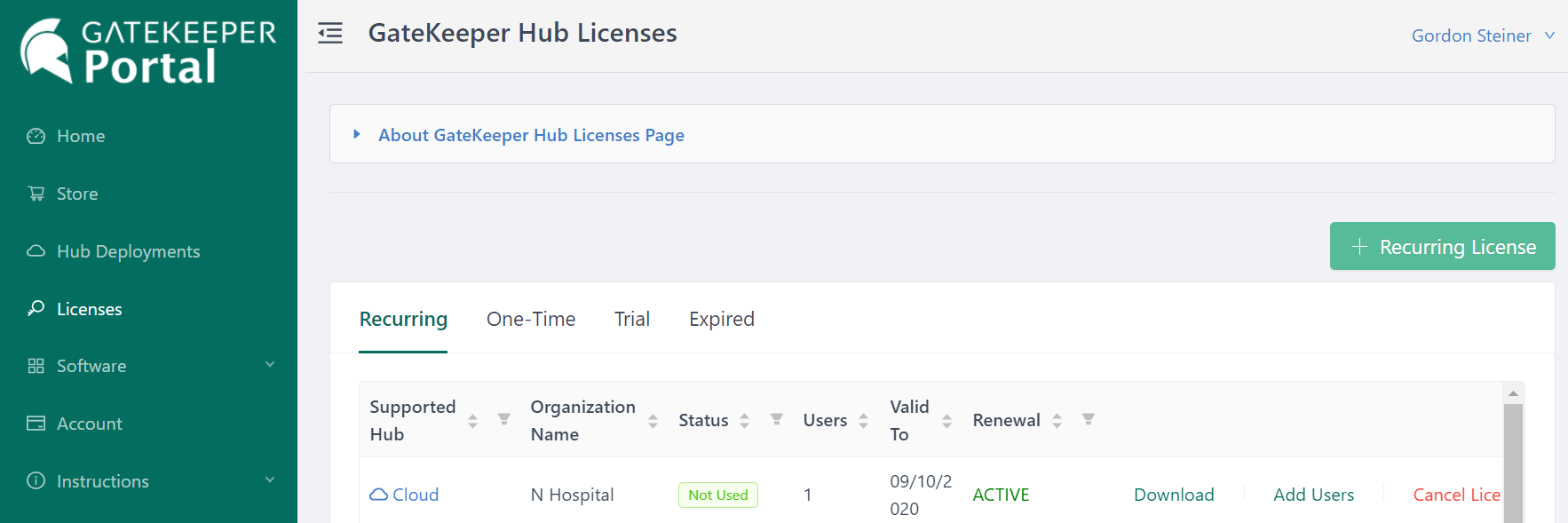Open the Expired licenses tab
1568x523 pixels.
tap(721, 319)
